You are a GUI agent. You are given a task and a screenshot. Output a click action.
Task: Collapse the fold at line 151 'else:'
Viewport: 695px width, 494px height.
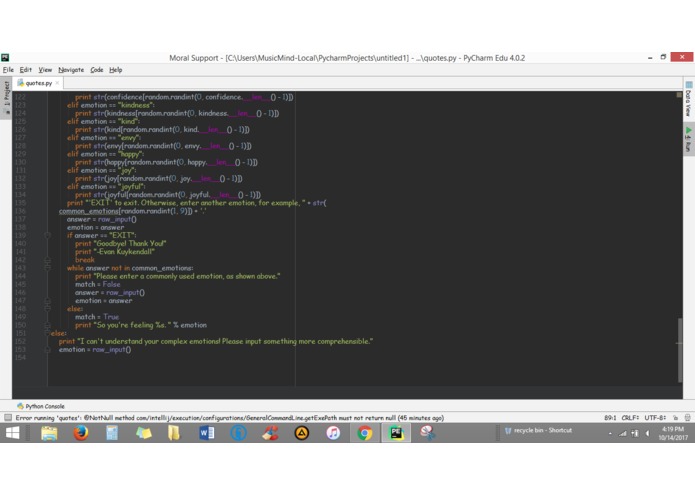click(x=47, y=333)
